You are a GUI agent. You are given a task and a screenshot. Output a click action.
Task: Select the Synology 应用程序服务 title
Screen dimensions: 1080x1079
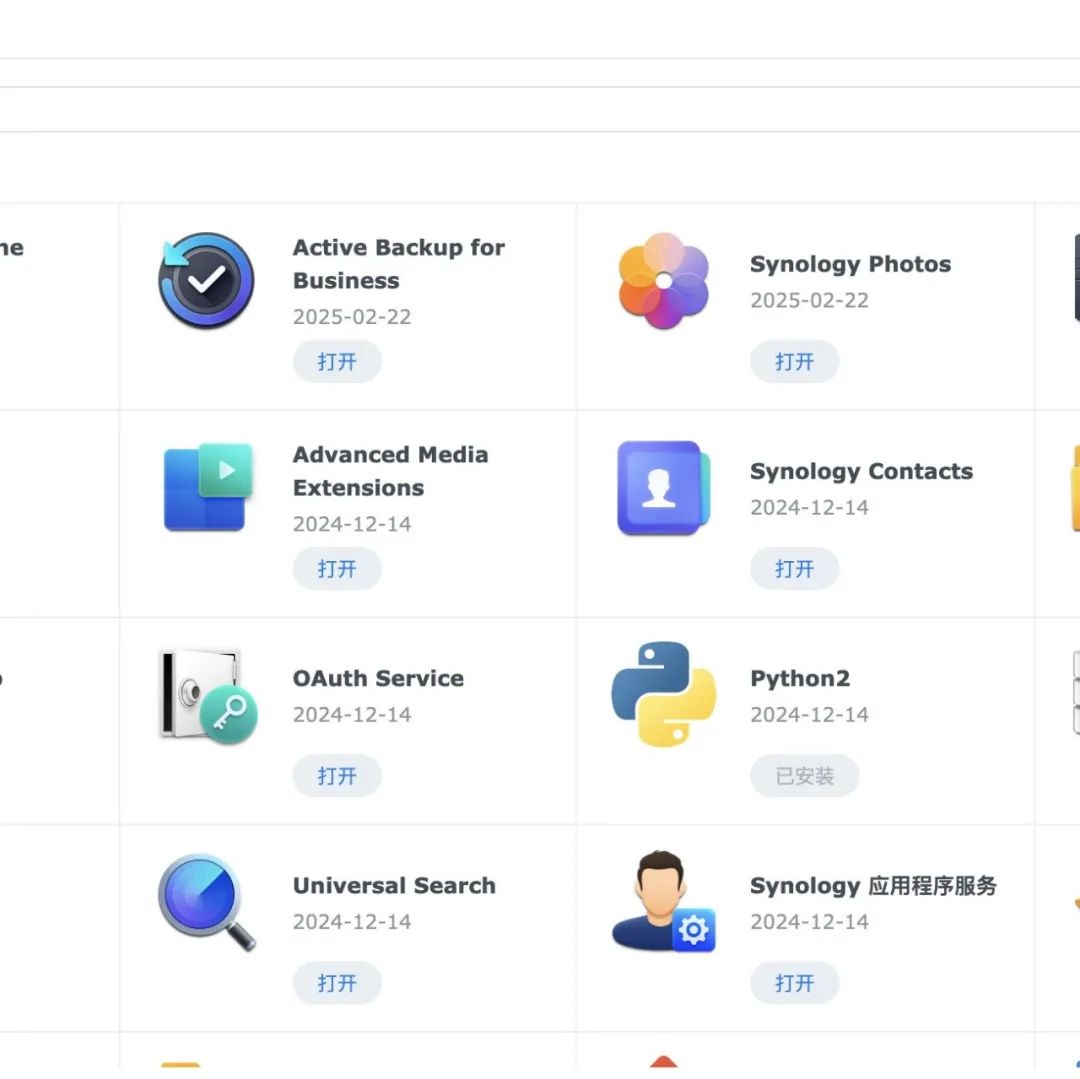(873, 886)
